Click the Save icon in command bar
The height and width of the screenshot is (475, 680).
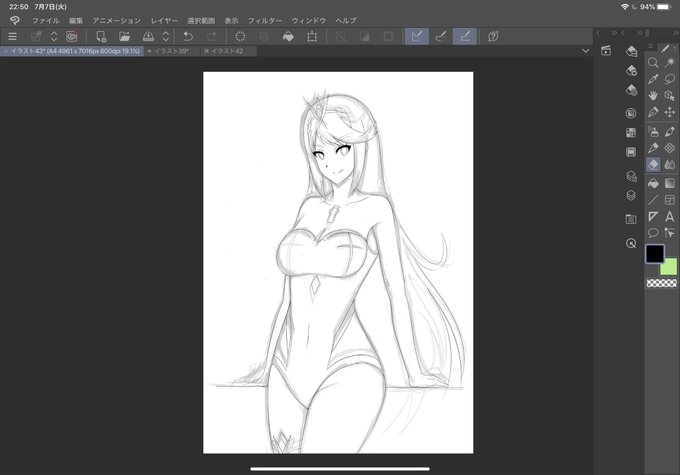148,36
